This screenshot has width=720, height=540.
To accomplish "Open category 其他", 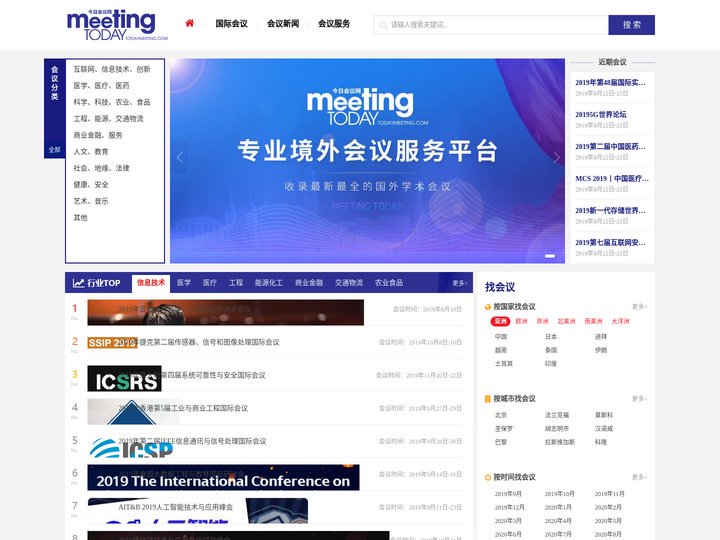I will 80,218.
